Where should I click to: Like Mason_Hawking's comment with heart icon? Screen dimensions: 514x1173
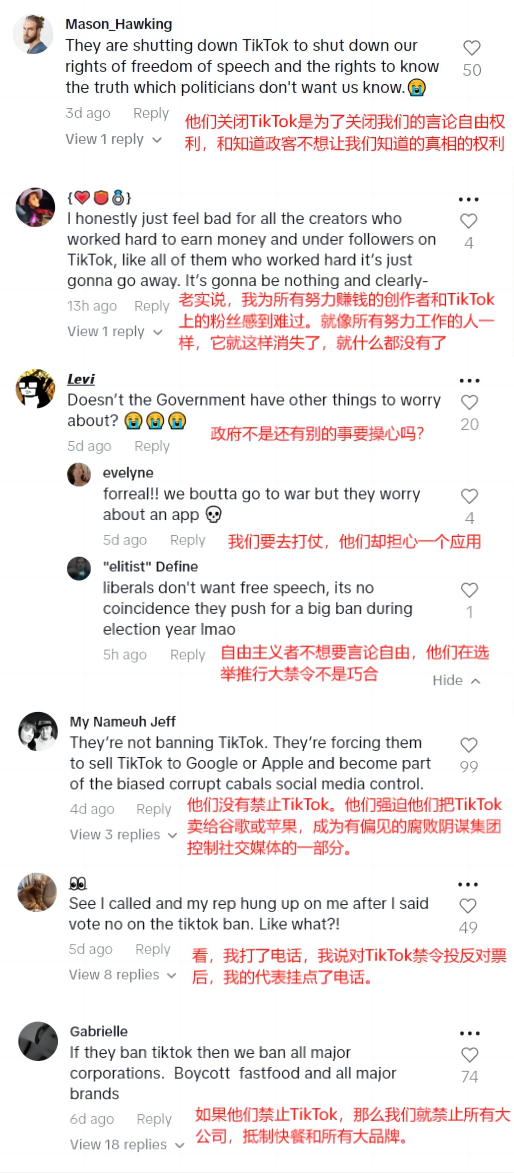pyautogui.click(x=471, y=48)
